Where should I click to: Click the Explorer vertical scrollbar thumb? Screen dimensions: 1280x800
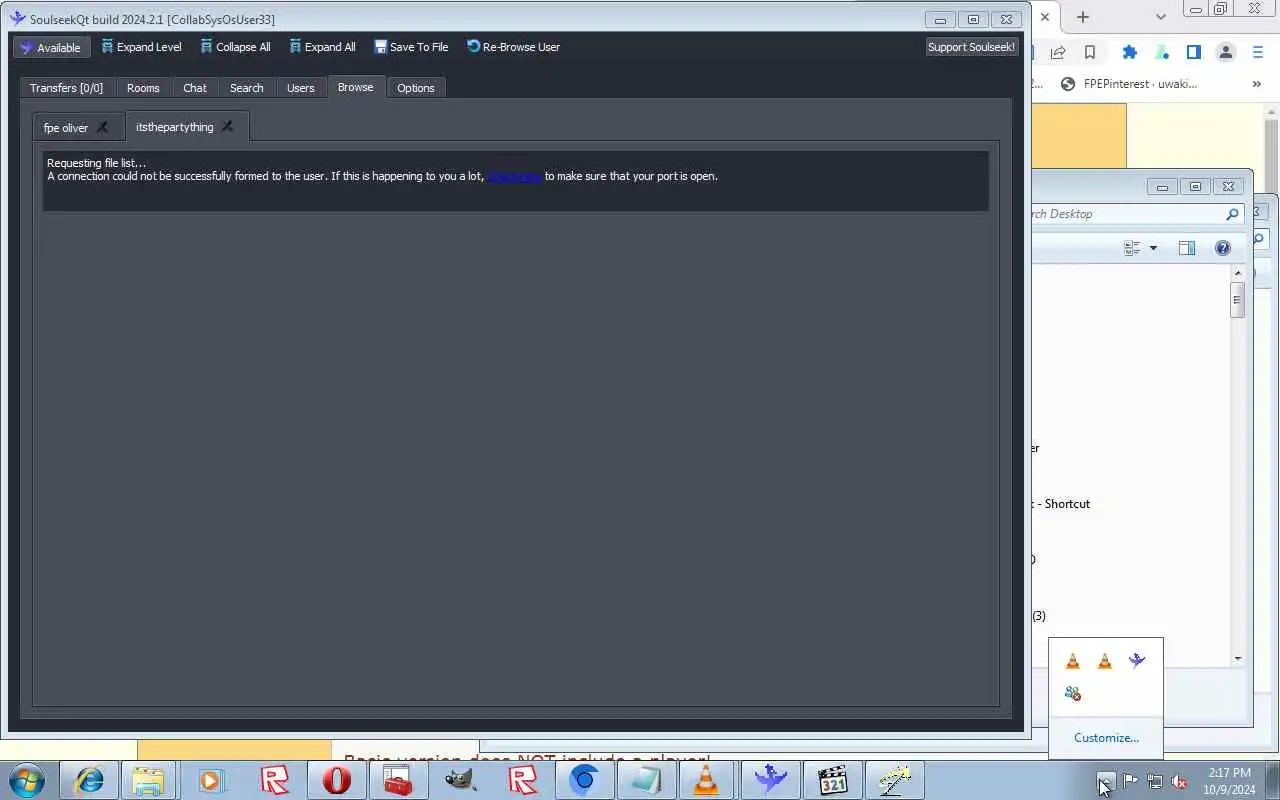coord(1238,300)
